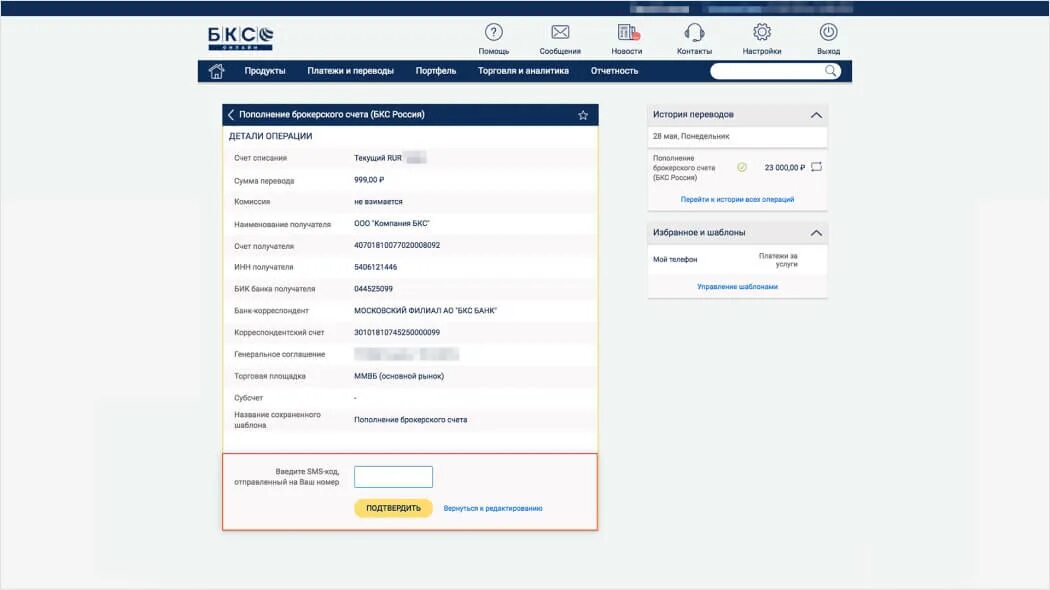This screenshot has height=590, width=1050.
Task: Open the Портфель menu
Action: pos(435,71)
